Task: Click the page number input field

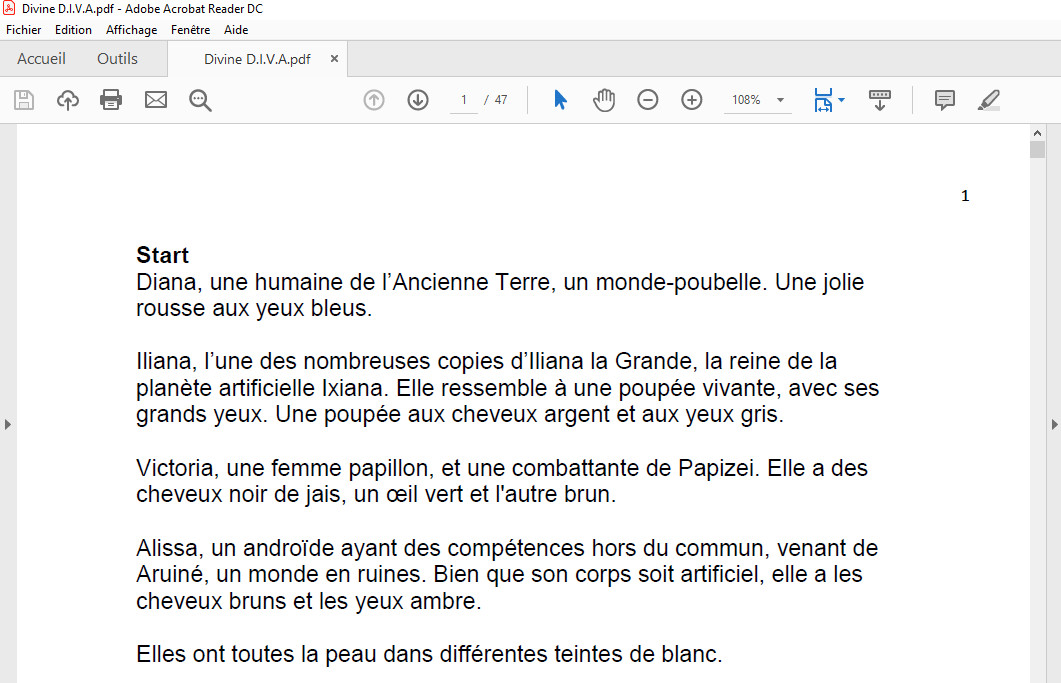Action: [464, 100]
